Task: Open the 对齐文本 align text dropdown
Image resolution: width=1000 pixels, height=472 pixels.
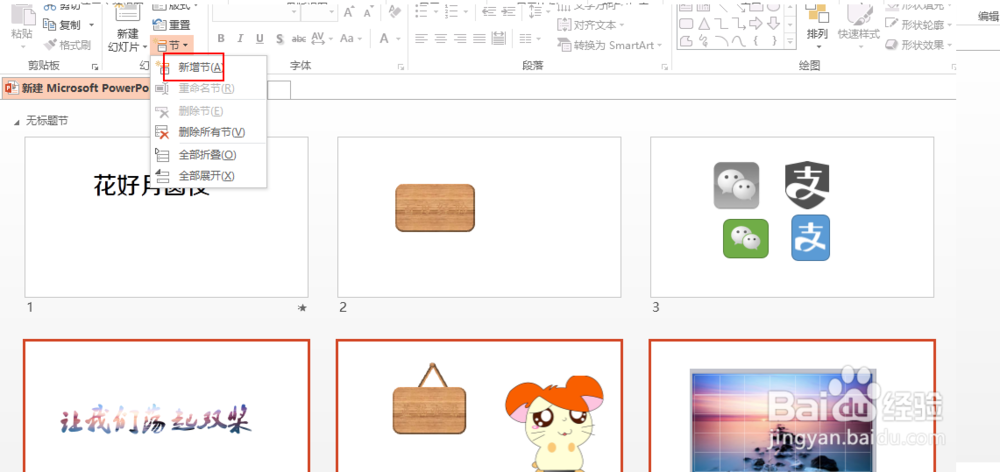Action: tap(591, 26)
